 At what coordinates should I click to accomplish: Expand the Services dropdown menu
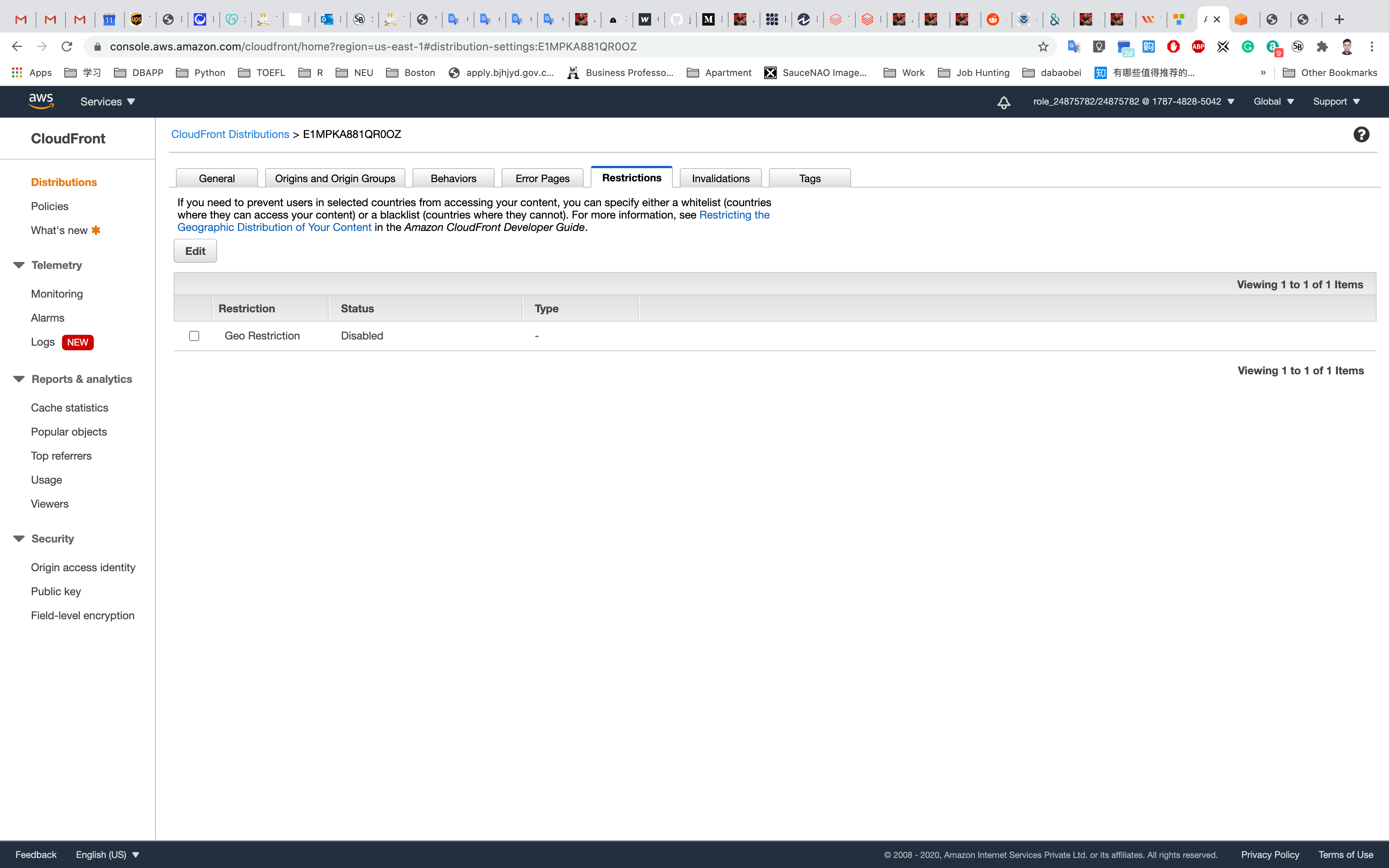point(107,102)
